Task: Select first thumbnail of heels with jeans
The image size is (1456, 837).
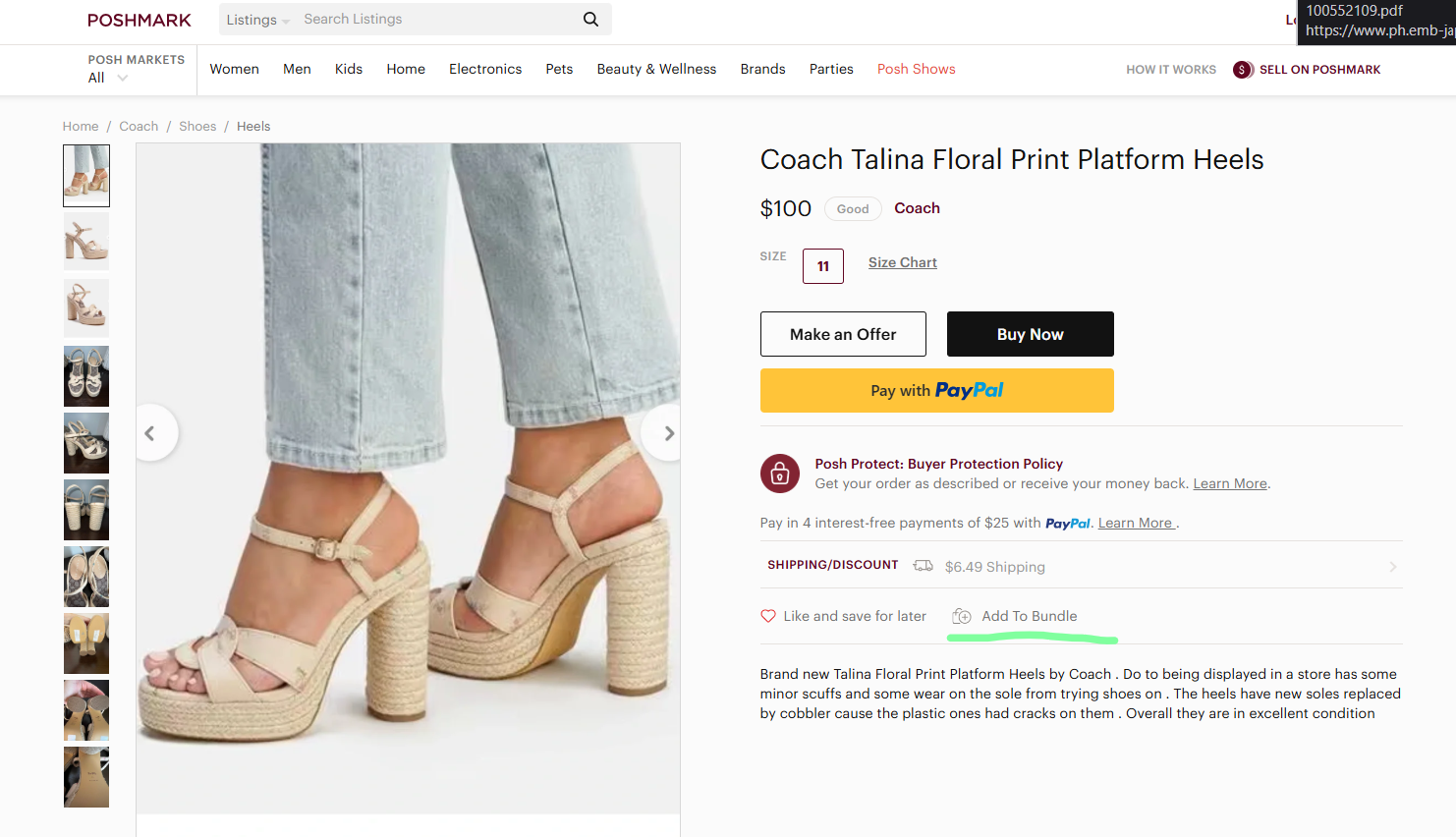Action: (86, 176)
